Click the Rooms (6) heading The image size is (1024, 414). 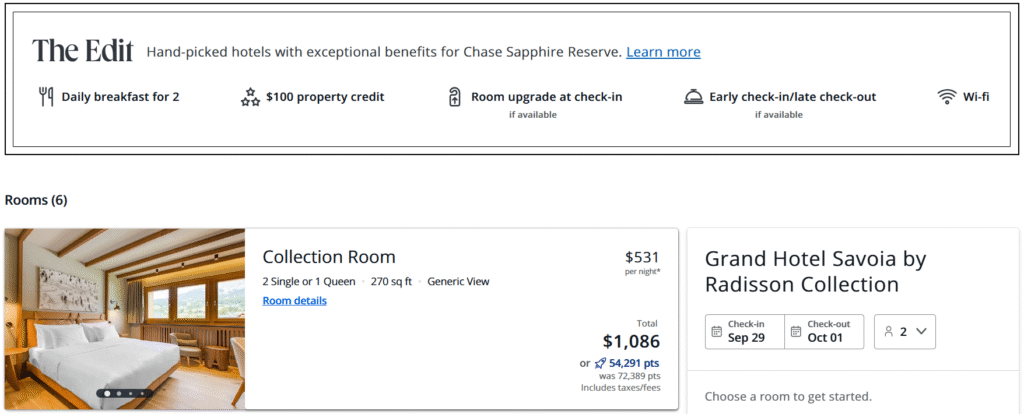point(36,200)
